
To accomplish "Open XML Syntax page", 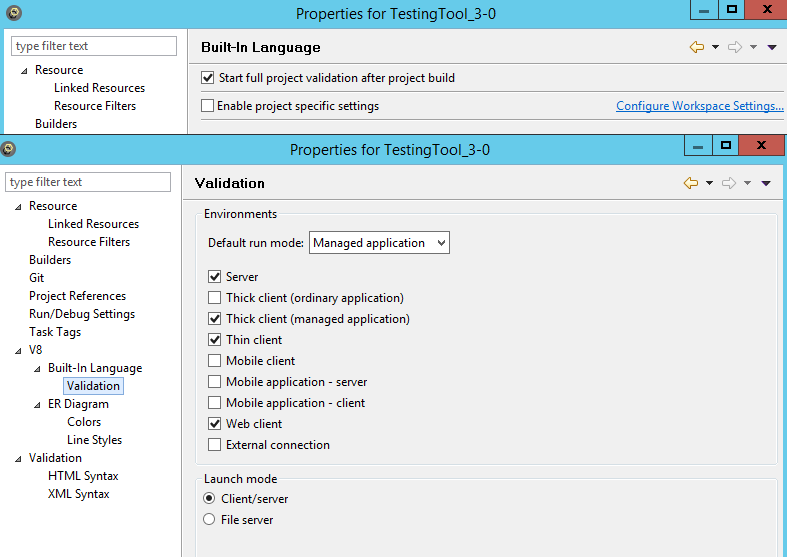I will (x=78, y=494).
